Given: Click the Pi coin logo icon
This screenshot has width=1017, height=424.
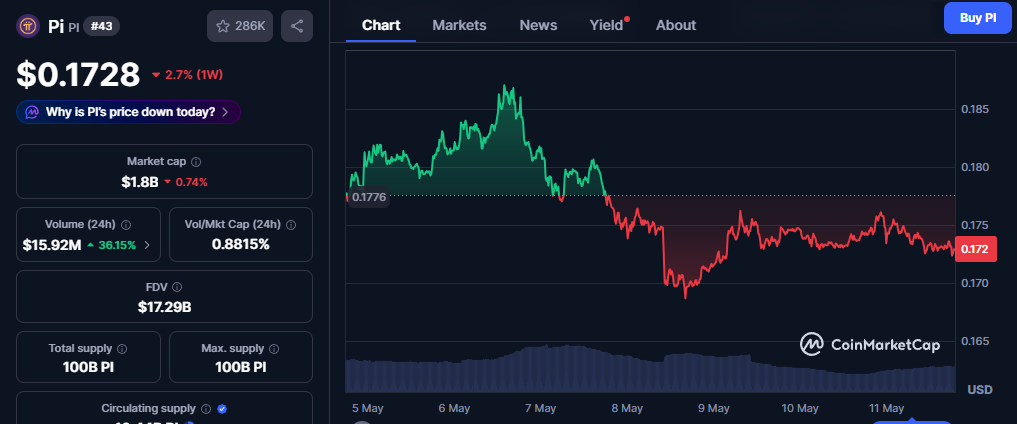Looking at the screenshot, I should coord(29,26).
